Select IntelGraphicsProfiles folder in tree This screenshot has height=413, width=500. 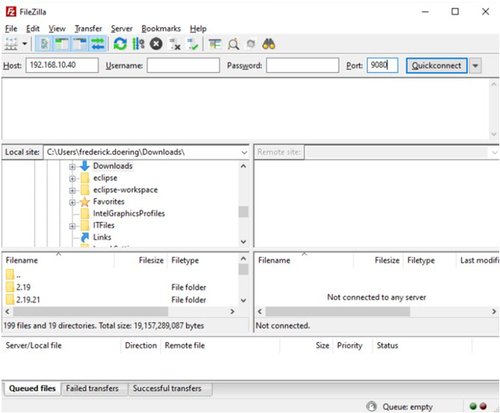click(129, 213)
